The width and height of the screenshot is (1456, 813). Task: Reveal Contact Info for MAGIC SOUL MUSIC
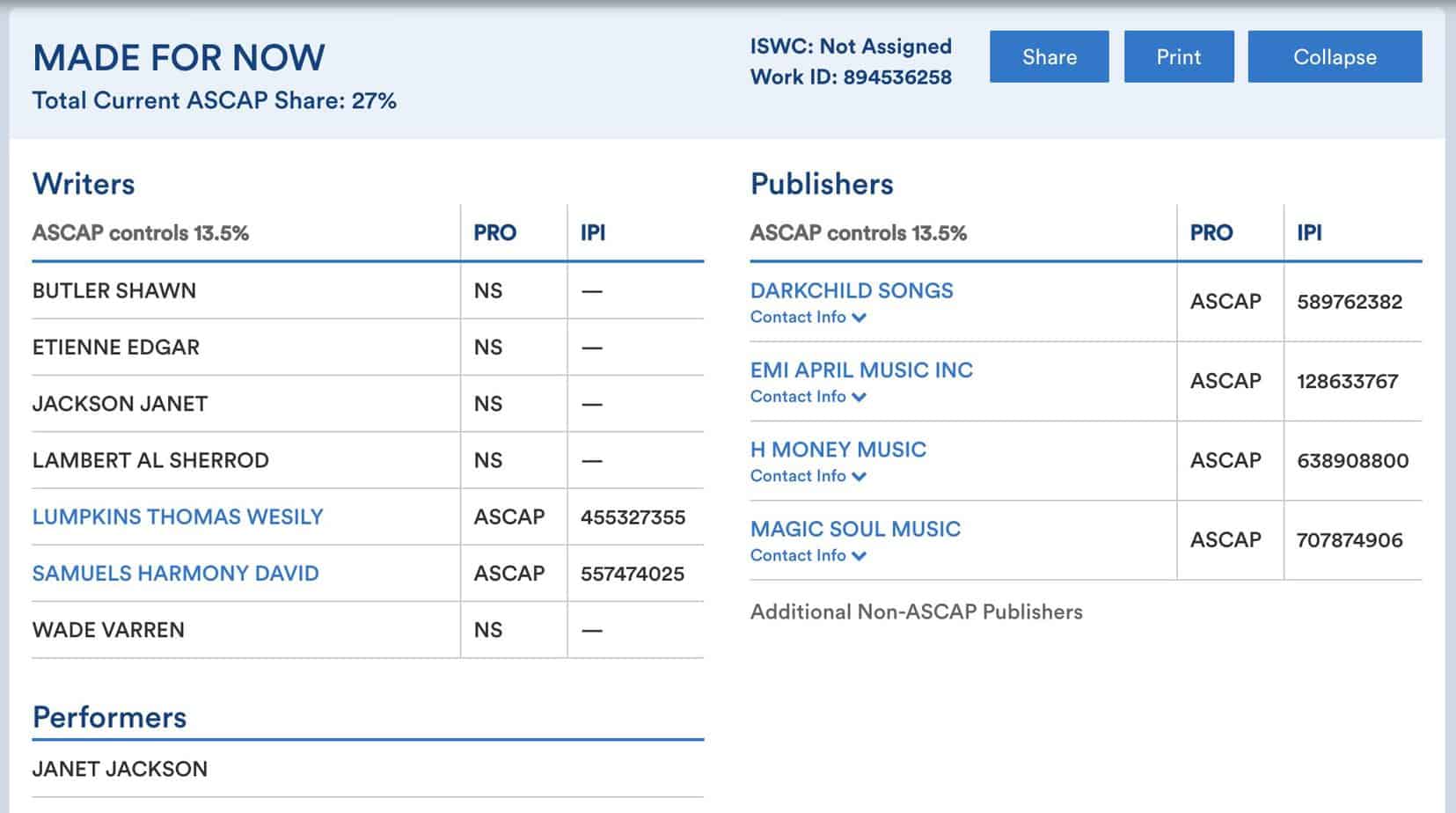click(x=808, y=555)
